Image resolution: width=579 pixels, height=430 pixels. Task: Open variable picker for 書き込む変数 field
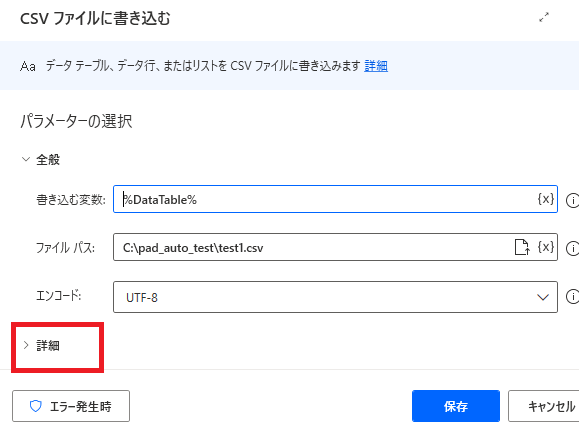(x=545, y=199)
